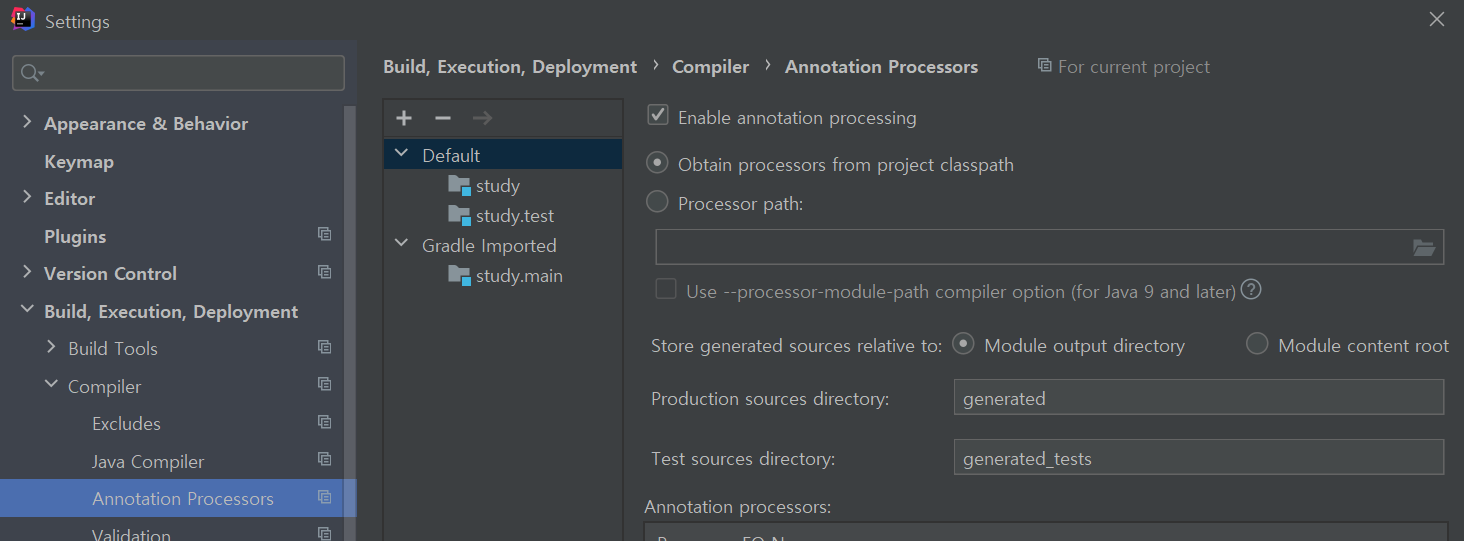Click the study.test module folder icon
The image size is (1464, 541).
459,215
